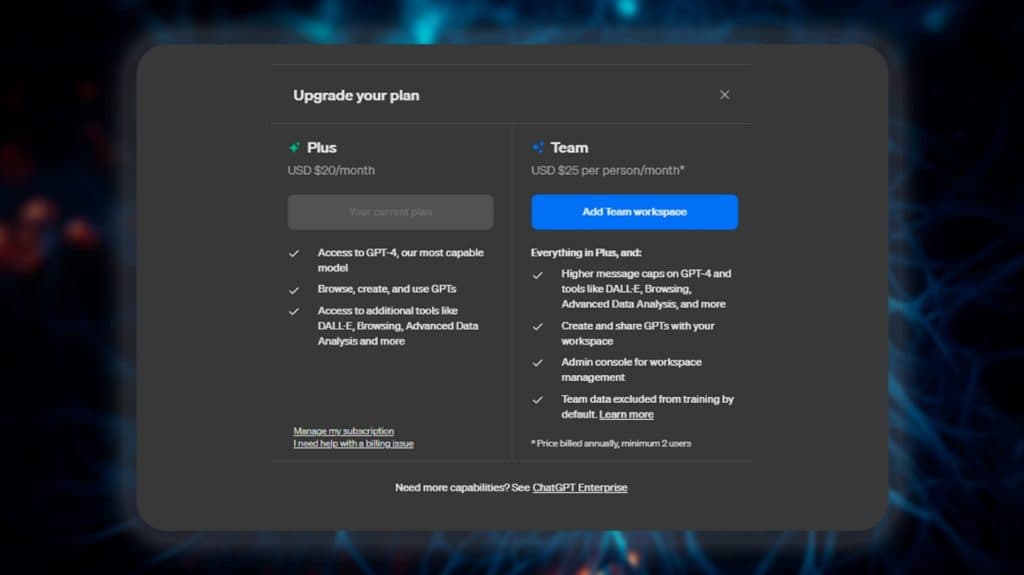Open the Manage my subscription link
The width and height of the screenshot is (1024, 575).
point(344,431)
